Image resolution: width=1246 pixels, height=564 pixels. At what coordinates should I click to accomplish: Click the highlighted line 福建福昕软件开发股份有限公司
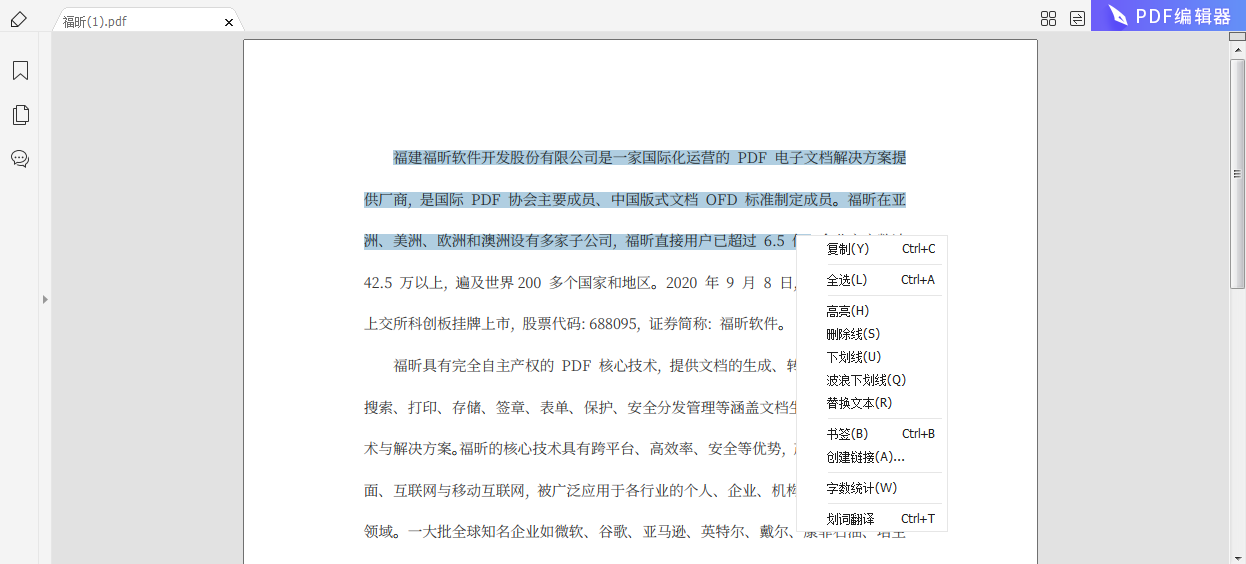(649, 158)
